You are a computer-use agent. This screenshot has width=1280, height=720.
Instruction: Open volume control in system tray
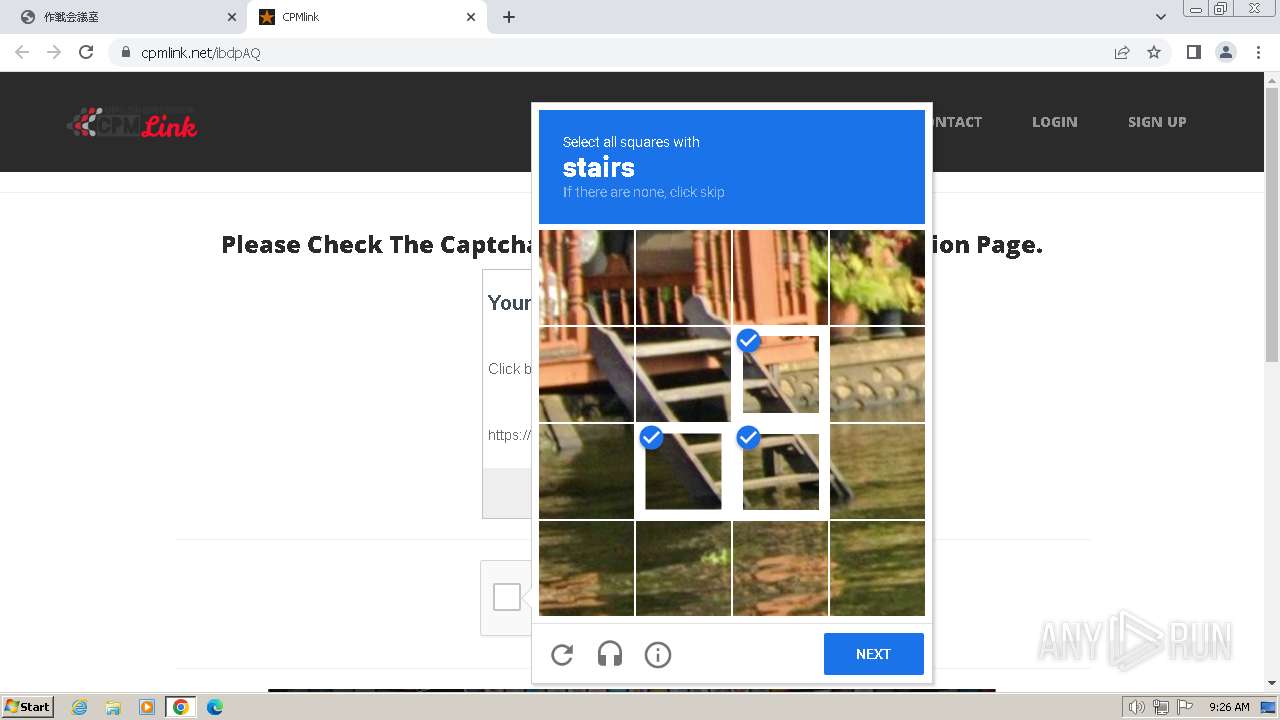coord(1136,707)
